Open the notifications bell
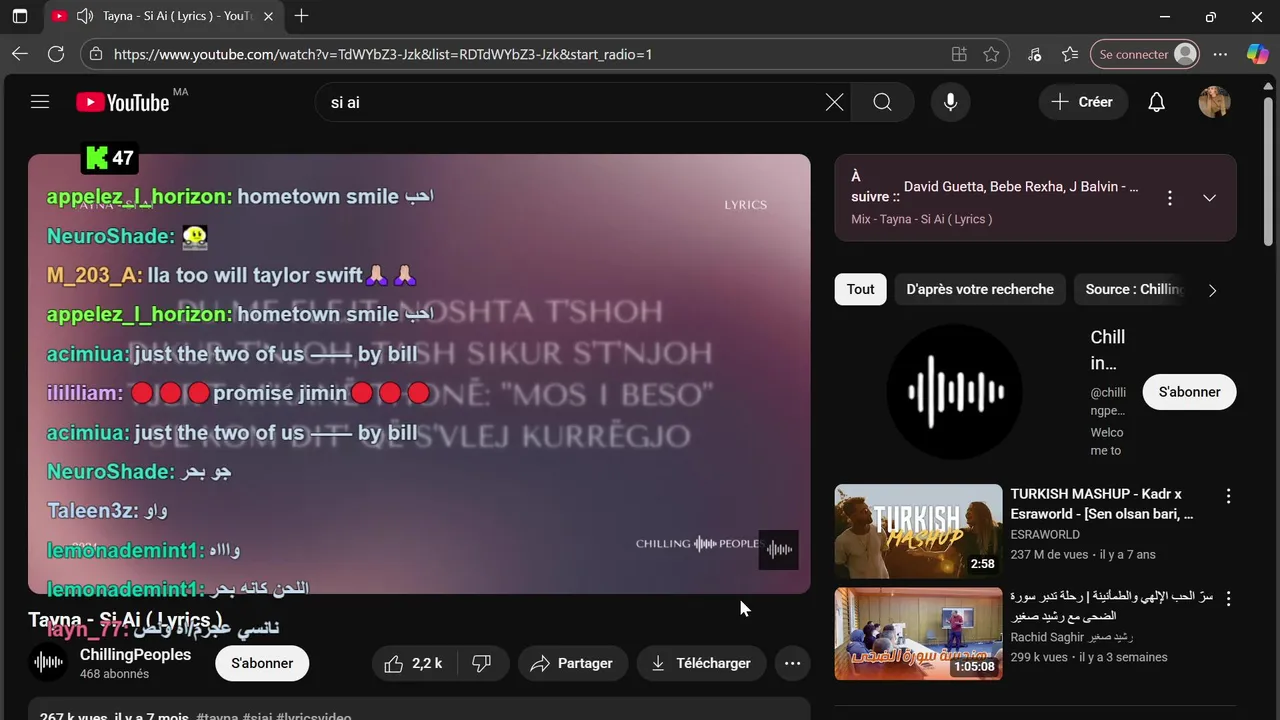 (1156, 102)
